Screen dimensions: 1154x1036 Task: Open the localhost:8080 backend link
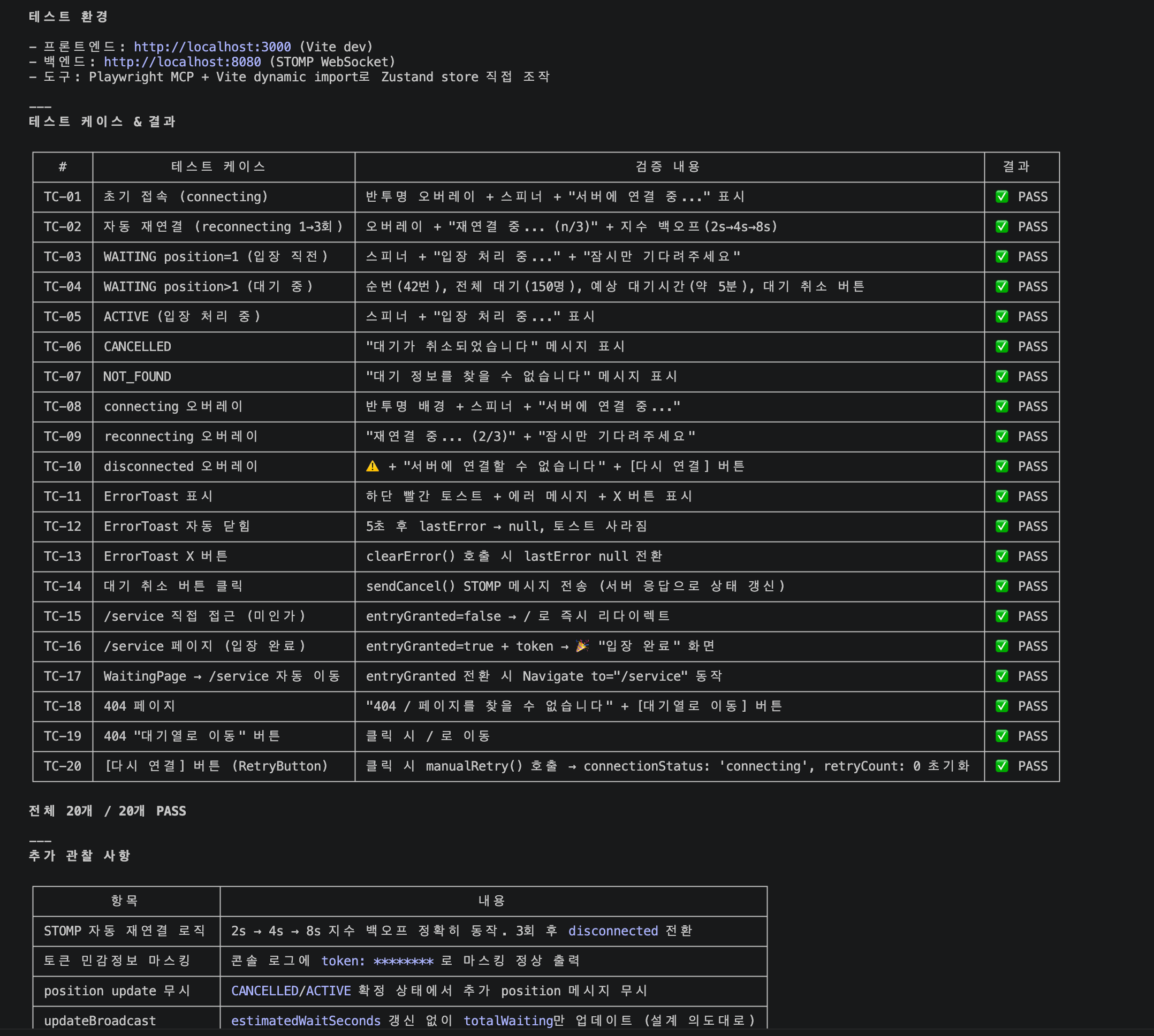(182, 62)
